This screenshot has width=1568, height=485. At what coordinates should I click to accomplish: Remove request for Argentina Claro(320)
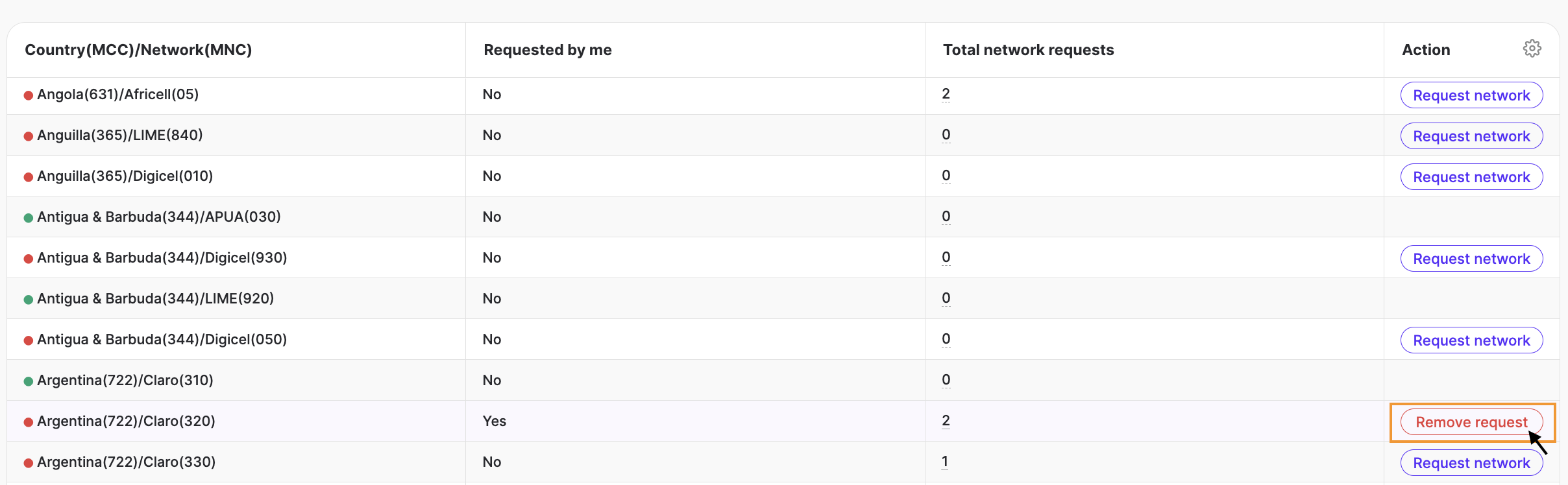[x=1471, y=422]
